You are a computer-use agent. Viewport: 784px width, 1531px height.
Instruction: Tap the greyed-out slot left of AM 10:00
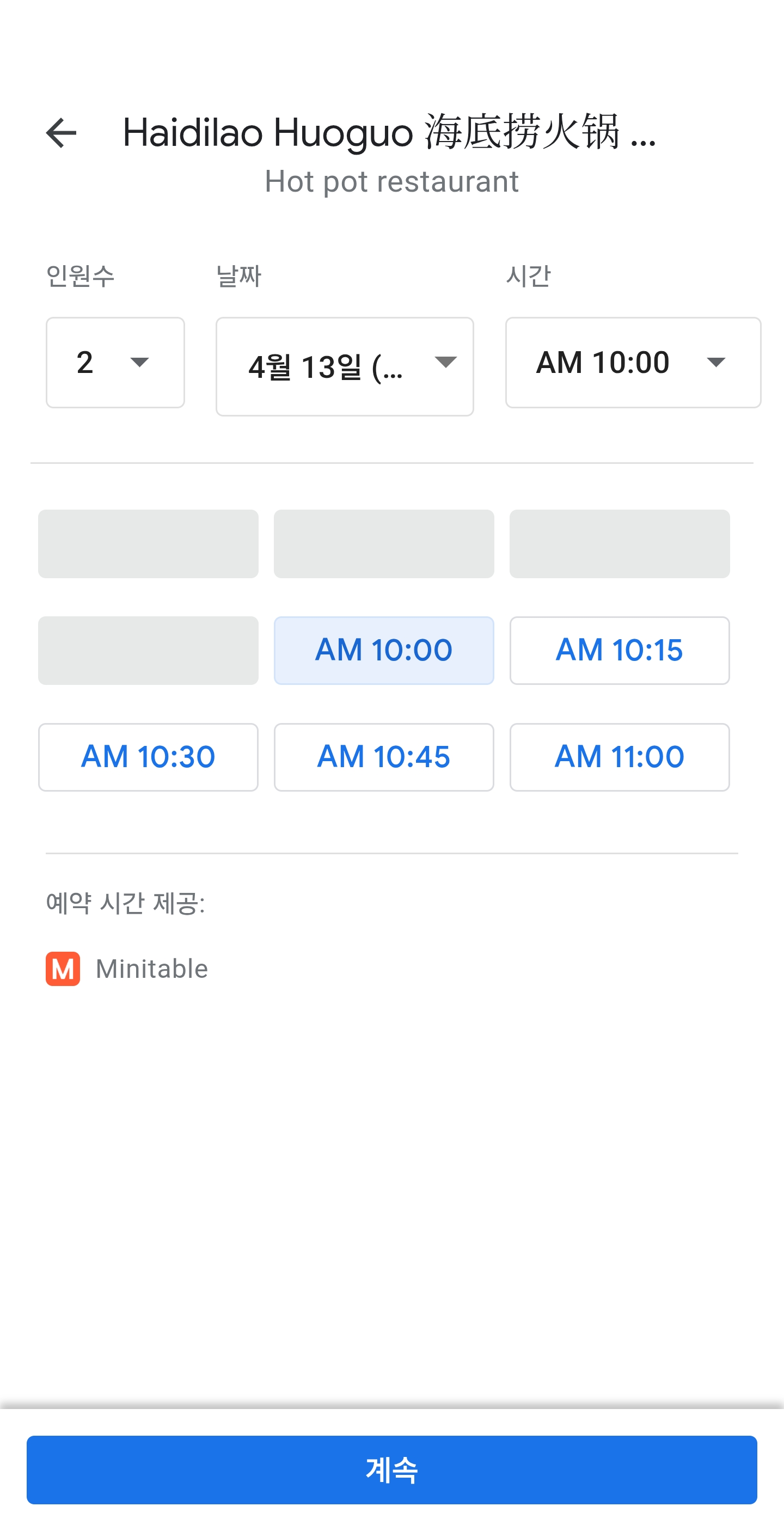click(148, 650)
